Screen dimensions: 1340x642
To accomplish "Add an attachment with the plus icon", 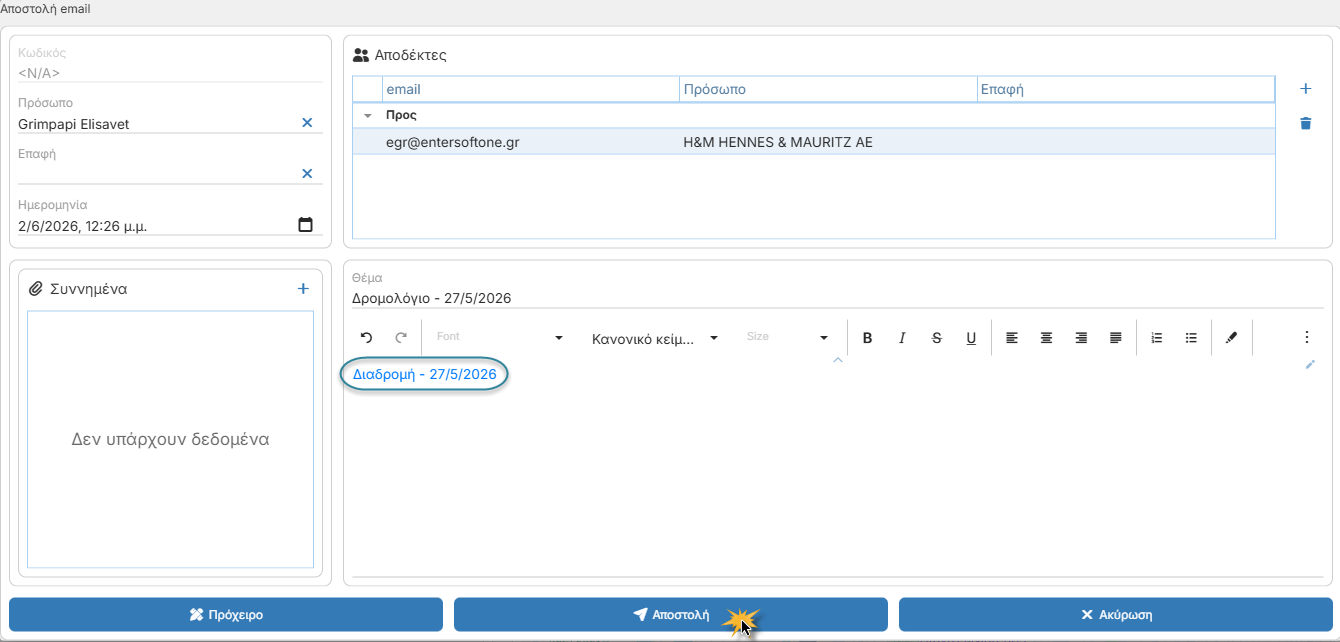I will click(x=304, y=289).
